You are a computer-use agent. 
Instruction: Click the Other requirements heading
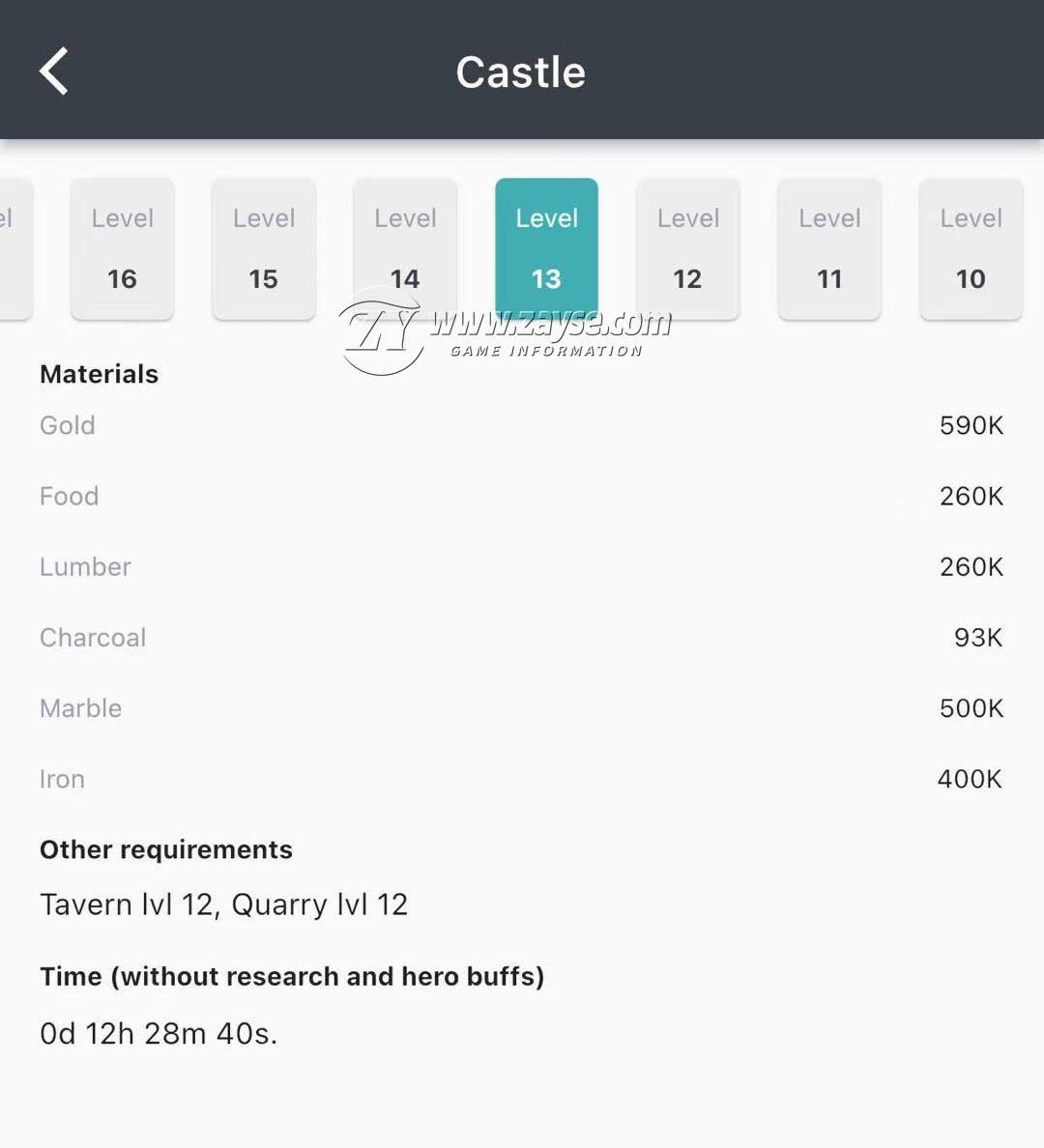166,849
